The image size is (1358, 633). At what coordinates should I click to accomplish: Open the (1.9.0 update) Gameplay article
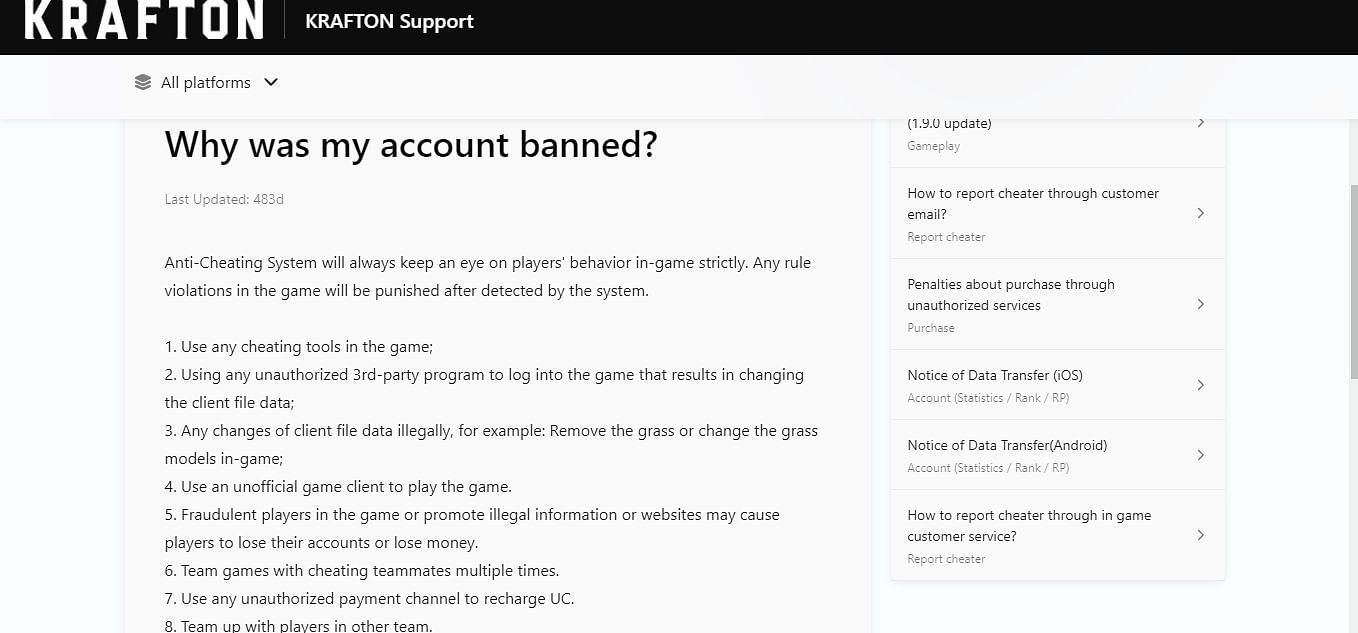coord(1057,133)
